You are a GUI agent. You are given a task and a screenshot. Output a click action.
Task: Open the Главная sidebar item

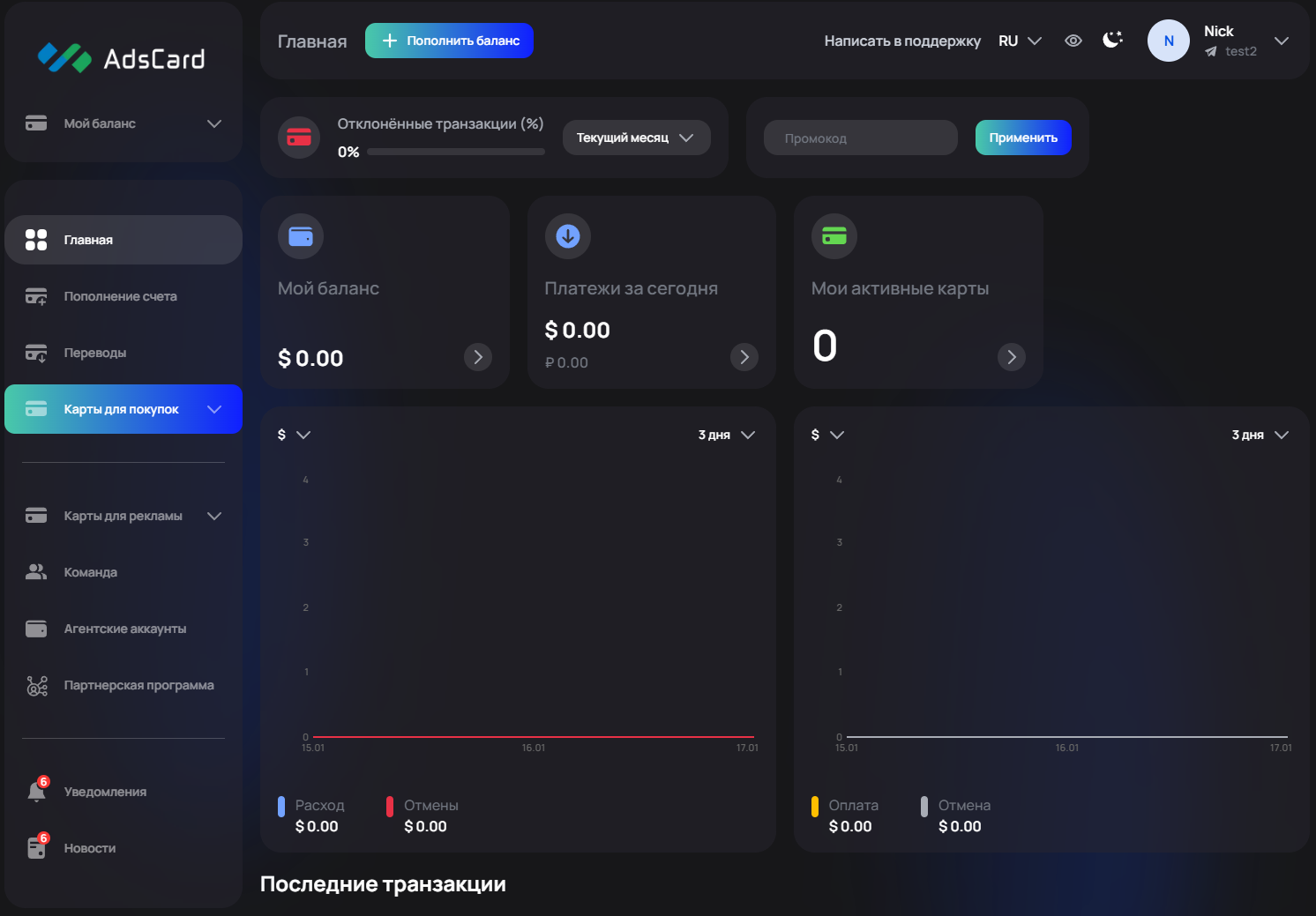(x=123, y=240)
